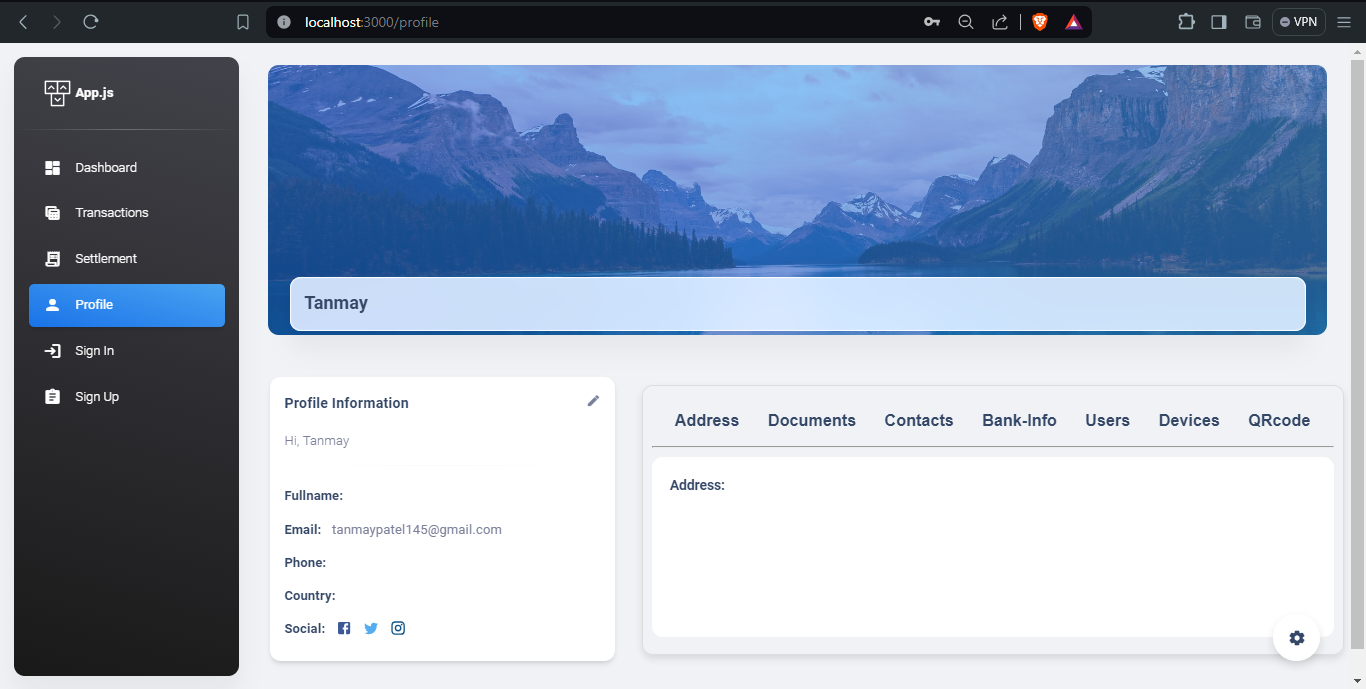
Task: Click the email link tanmaypatel145@gmail.com
Action: pos(416,529)
